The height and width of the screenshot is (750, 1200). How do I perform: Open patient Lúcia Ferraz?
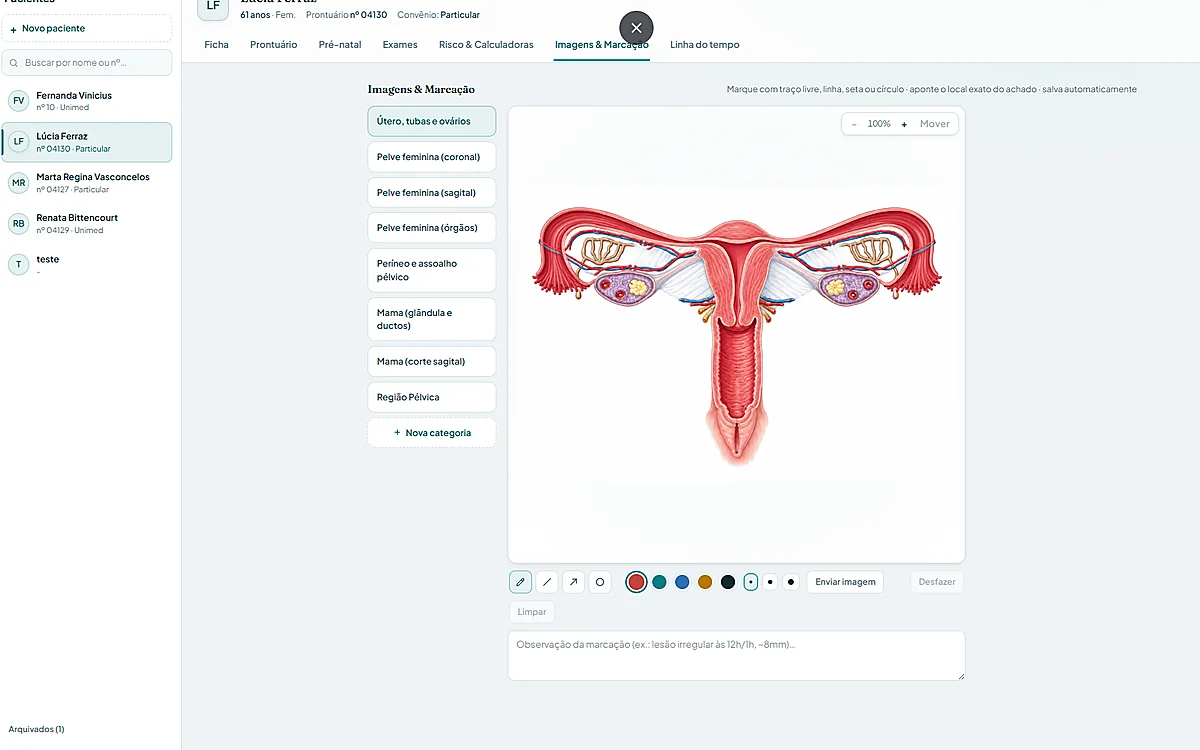87,142
